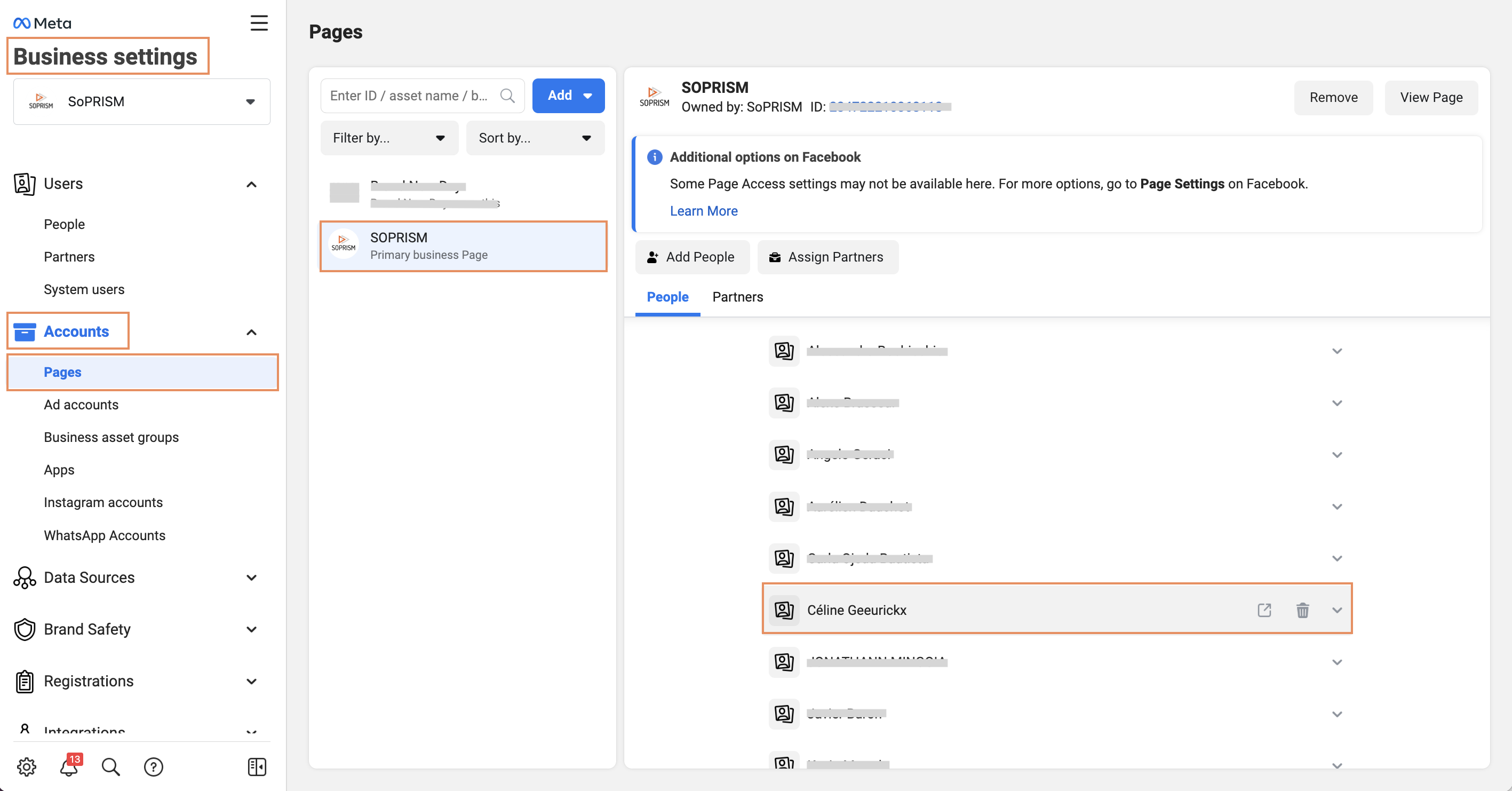Click SOPRISM logo in pages list row
The height and width of the screenshot is (791, 1512).
[344, 243]
